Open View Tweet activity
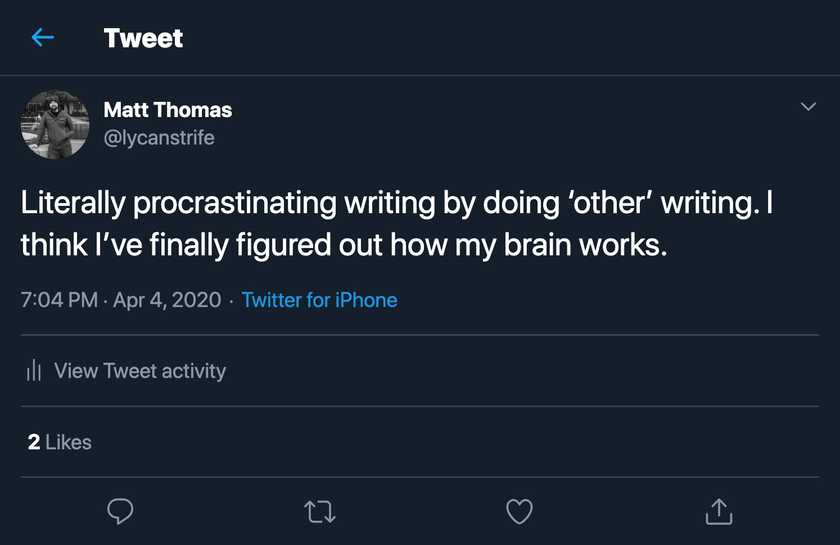Screen dimensions: 840x545 [140, 371]
